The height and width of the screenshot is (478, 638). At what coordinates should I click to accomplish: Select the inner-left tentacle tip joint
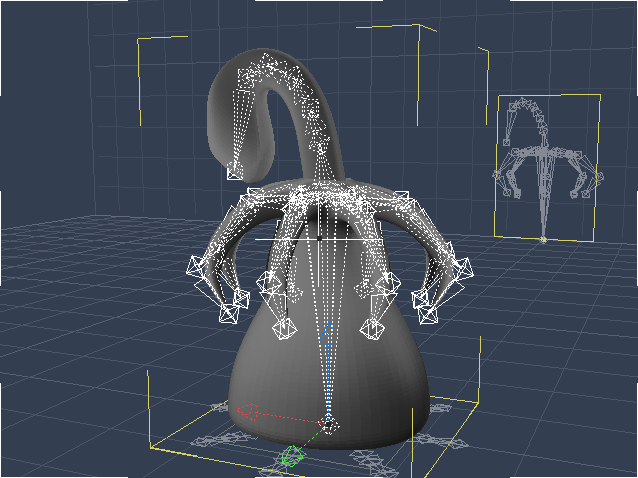pos(284,329)
